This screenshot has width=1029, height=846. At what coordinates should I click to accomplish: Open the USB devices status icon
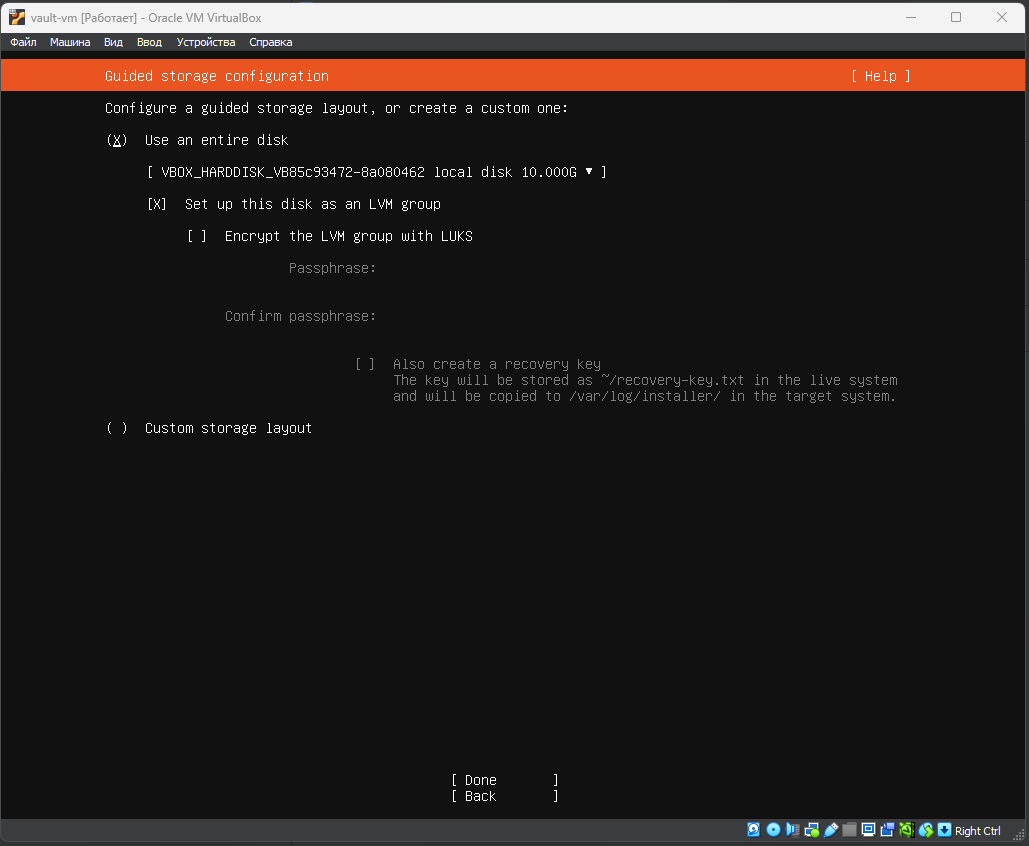click(x=831, y=830)
